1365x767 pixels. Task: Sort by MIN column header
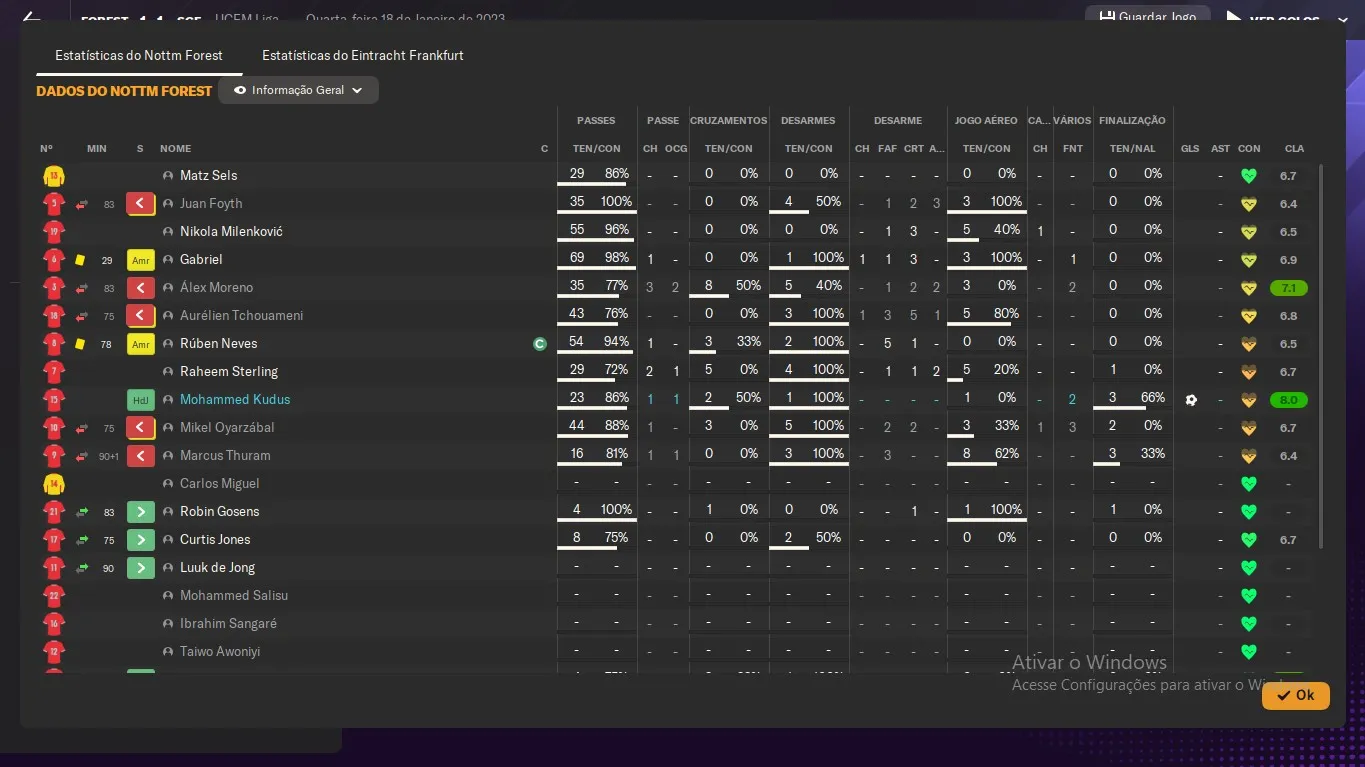pos(96,149)
